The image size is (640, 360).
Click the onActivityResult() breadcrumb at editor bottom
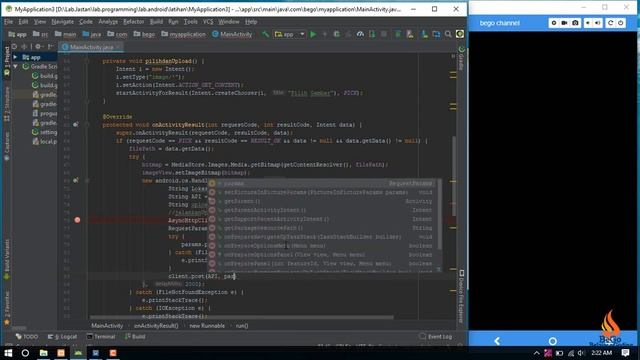[x=156, y=326]
